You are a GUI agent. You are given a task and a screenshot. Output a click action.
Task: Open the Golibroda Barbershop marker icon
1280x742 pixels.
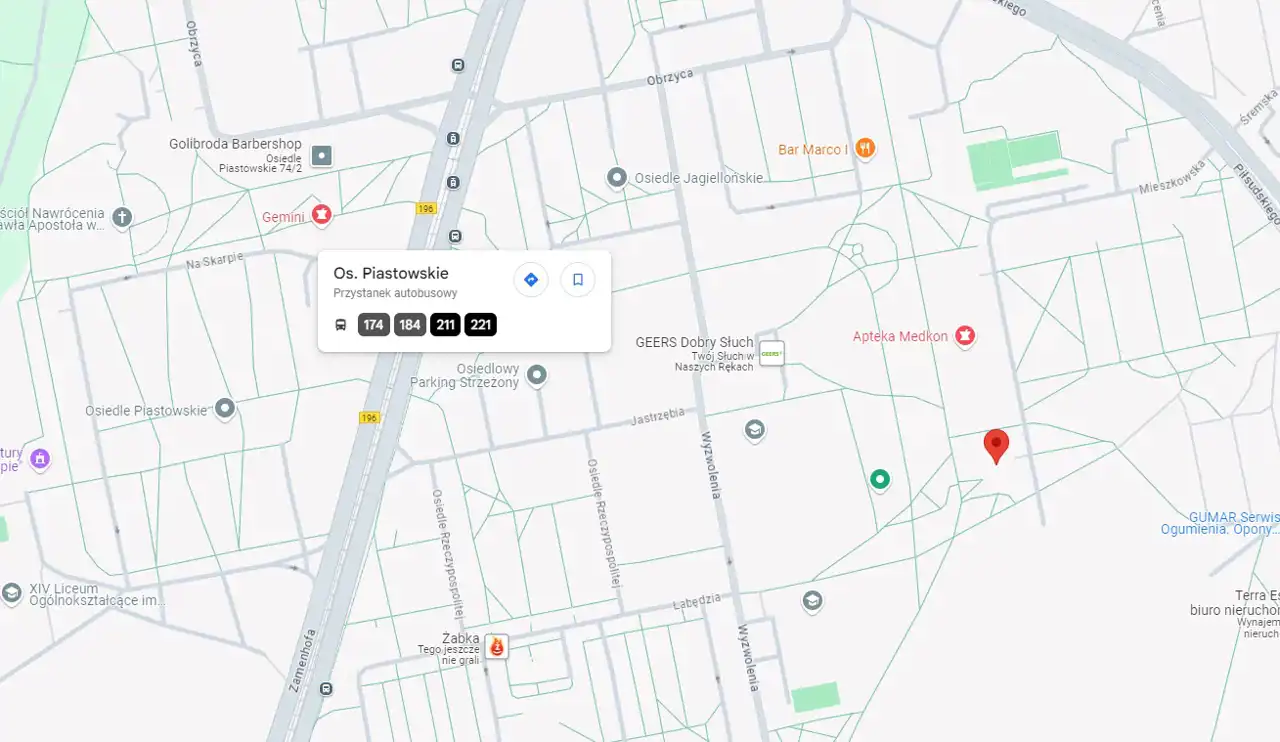321,155
